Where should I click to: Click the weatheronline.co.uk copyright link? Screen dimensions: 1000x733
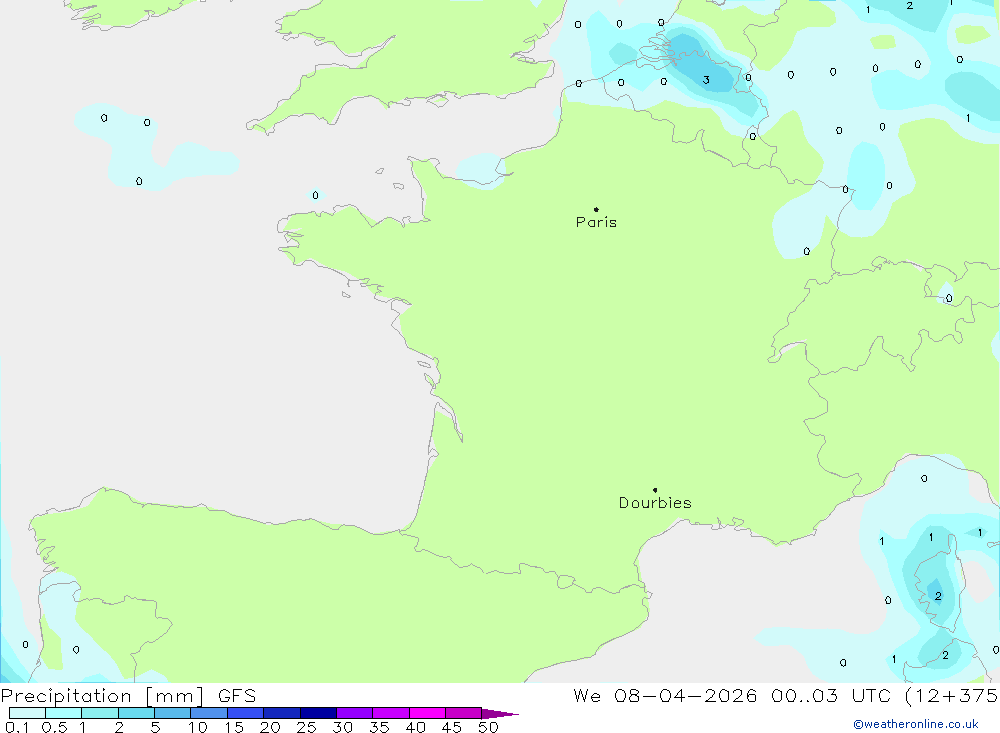pyautogui.click(x=915, y=724)
